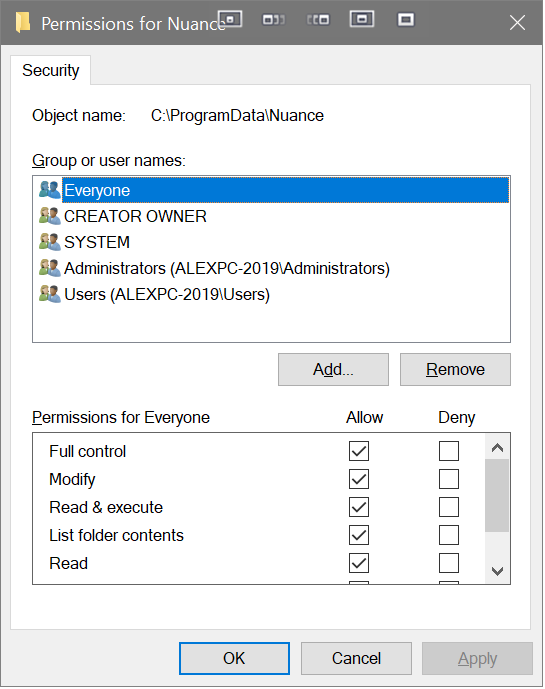545x689 pixels.
Task: Click the Remove button
Action: pyautogui.click(x=455, y=370)
